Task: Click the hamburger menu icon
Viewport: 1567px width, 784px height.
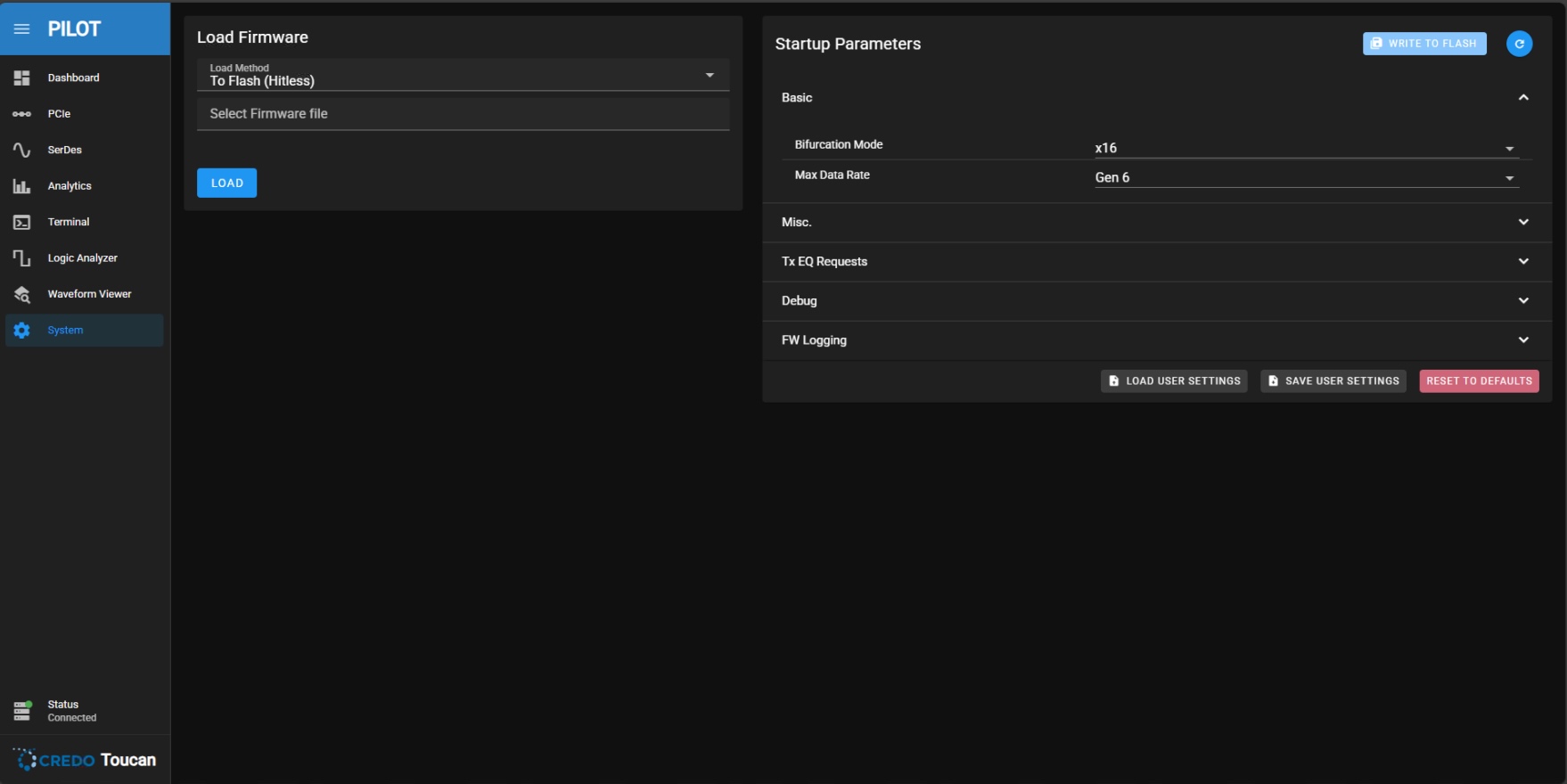Action: click(22, 29)
